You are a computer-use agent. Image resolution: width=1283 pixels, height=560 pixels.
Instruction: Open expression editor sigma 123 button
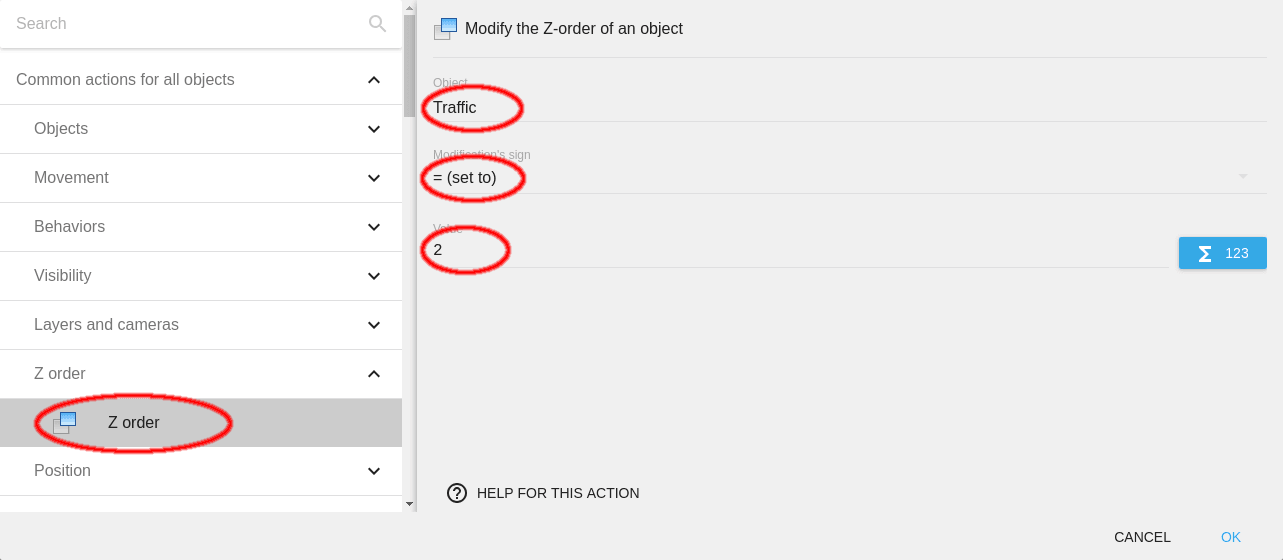[1223, 253]
